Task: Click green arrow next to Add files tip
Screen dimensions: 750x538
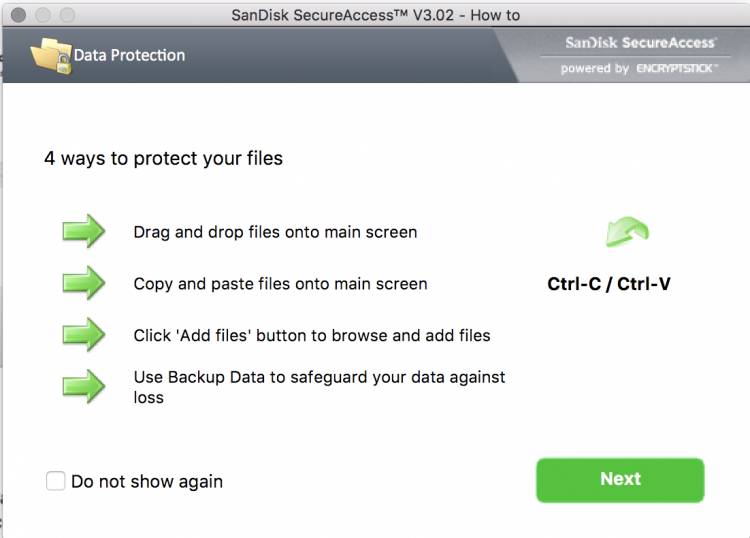Action: coord(84,334)
